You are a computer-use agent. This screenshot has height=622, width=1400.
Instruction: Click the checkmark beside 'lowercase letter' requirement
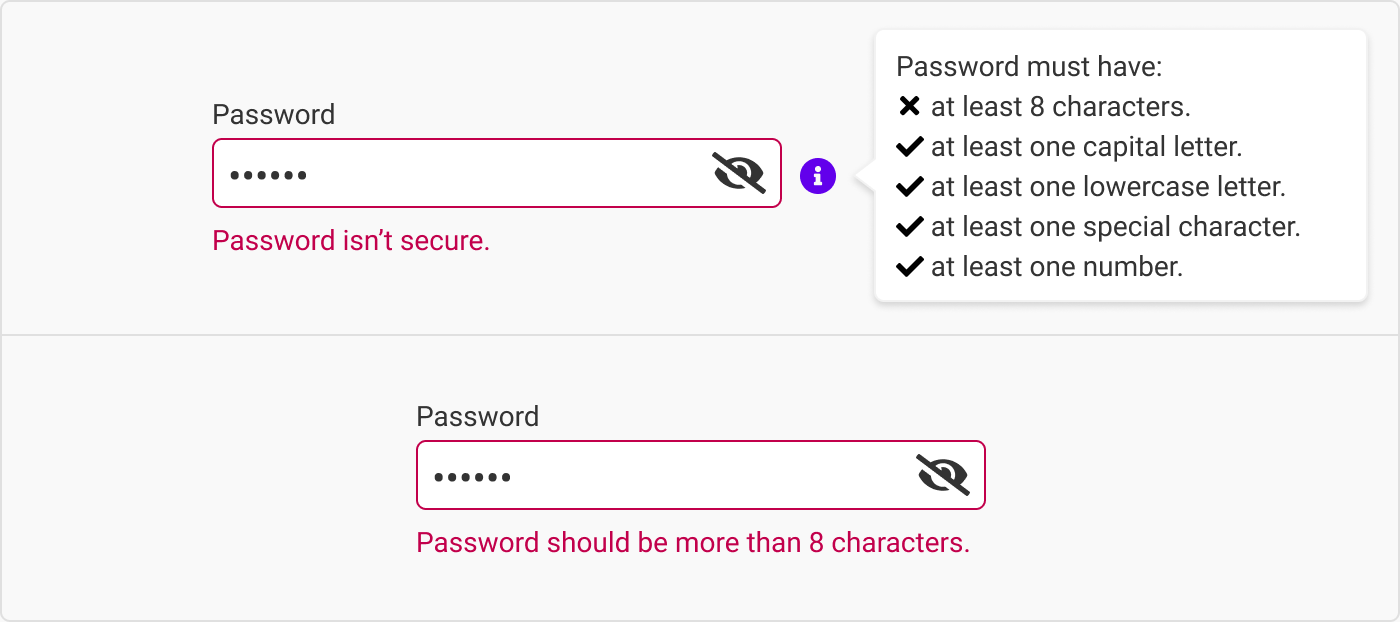[908, 186]
